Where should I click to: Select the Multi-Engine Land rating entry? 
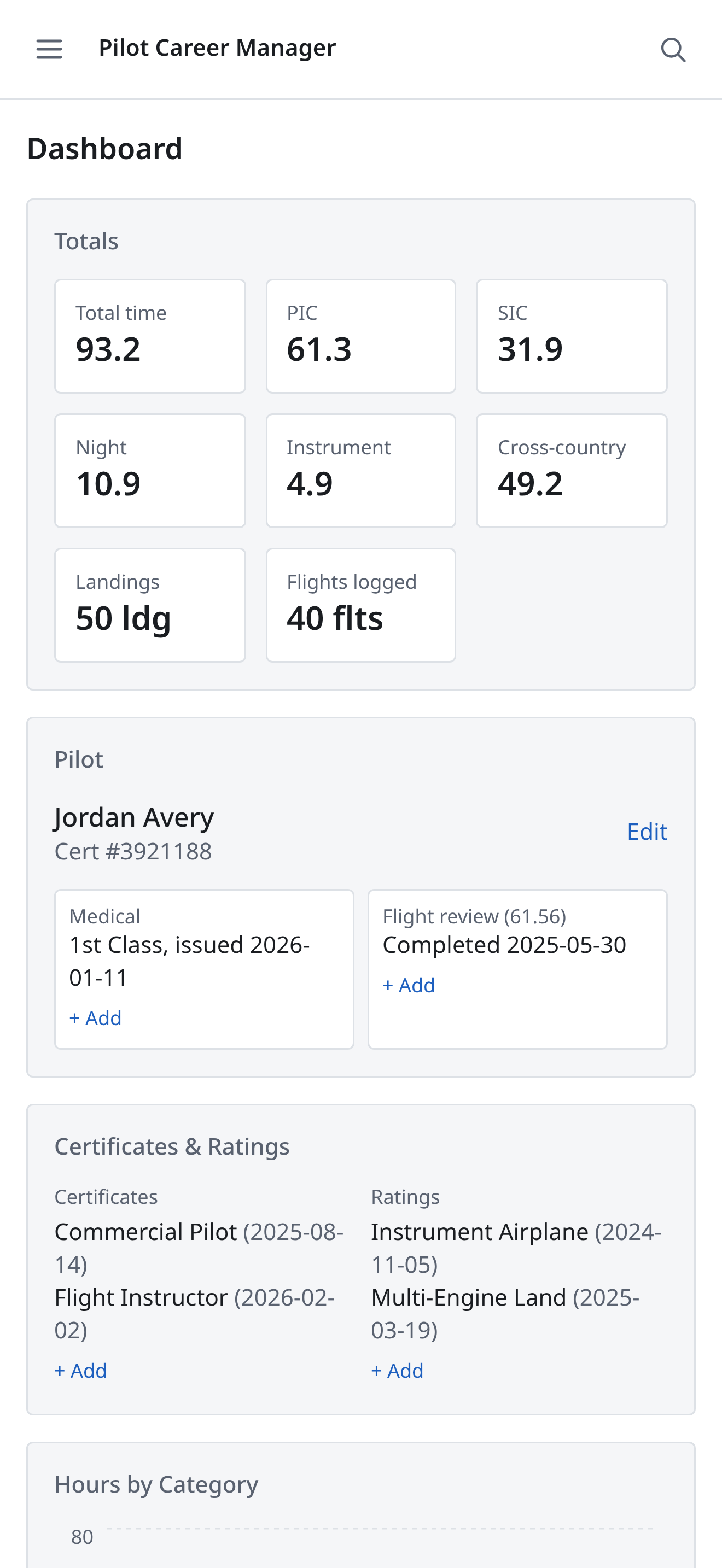[505, 1314]
